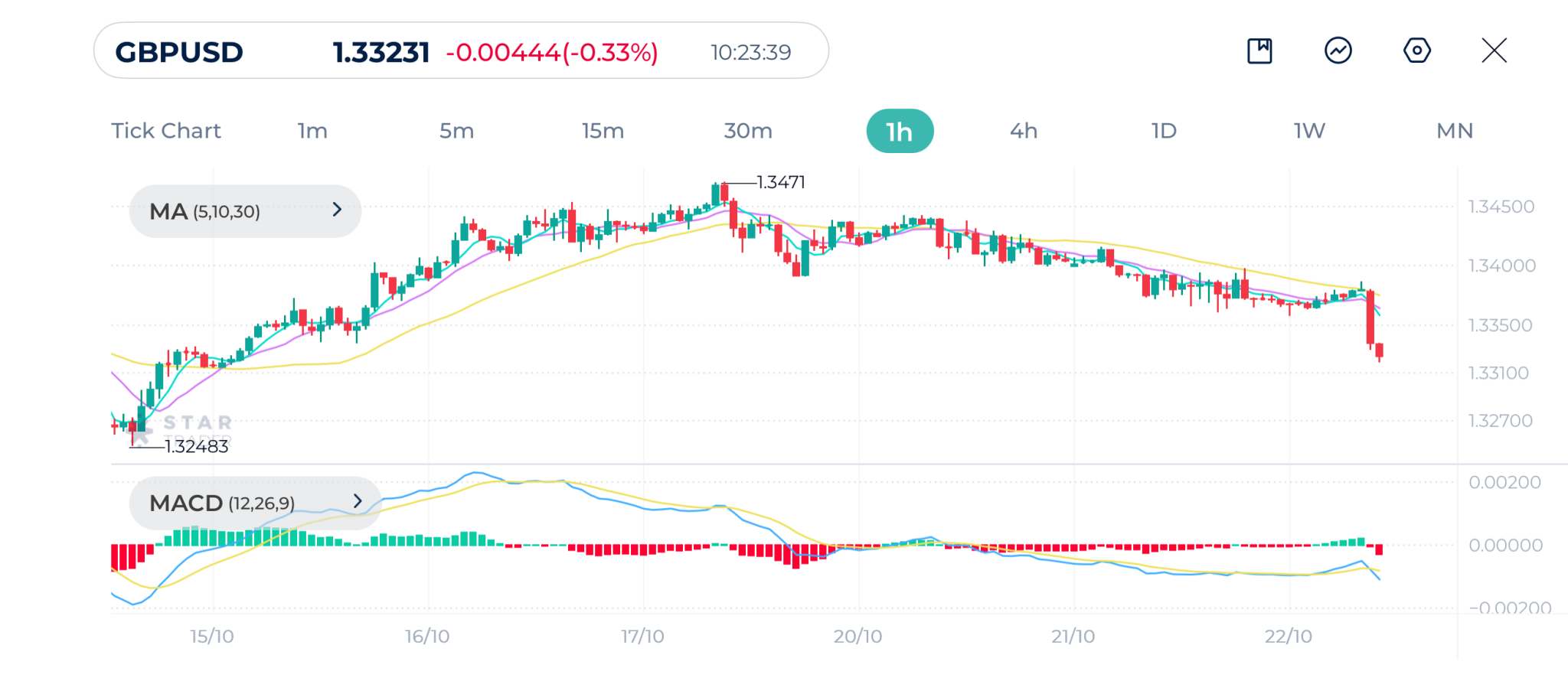Click the GBPUSD symbol name
Image resolution: width=1568 pixels, height=694 pixels.
pyautogui.click(x=179, y=52)
